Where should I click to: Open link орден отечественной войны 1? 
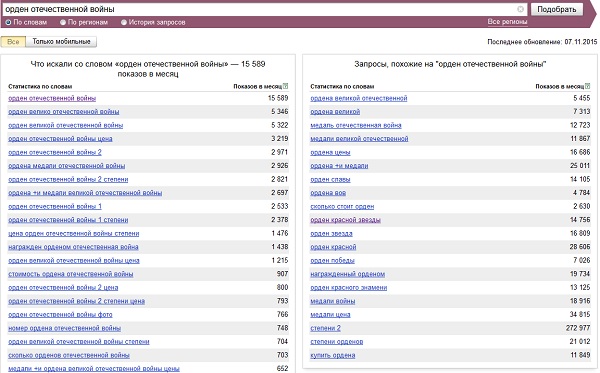[x=55, y=207]
